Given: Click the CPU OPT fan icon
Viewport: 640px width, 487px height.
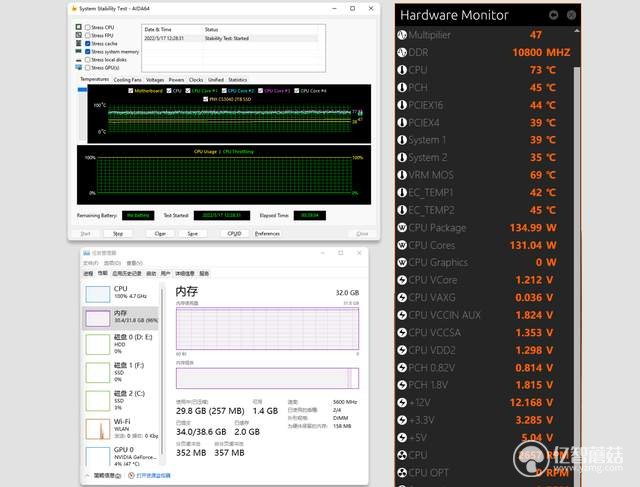Looking at the screenshot, I should pyautogui.click(x=402, y=473).
